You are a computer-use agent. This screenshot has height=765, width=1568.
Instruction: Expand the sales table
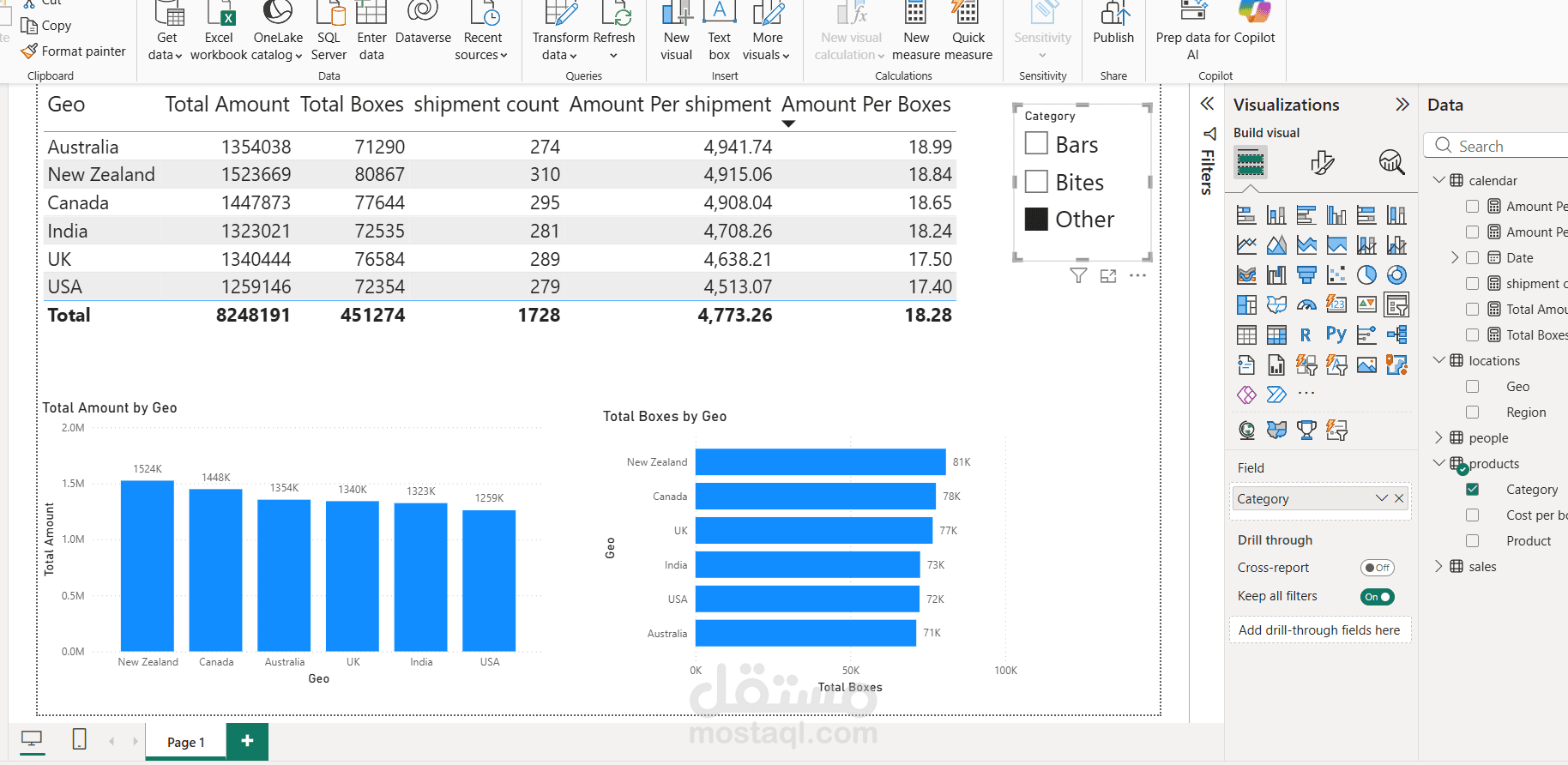click(x=1439, y=566)
